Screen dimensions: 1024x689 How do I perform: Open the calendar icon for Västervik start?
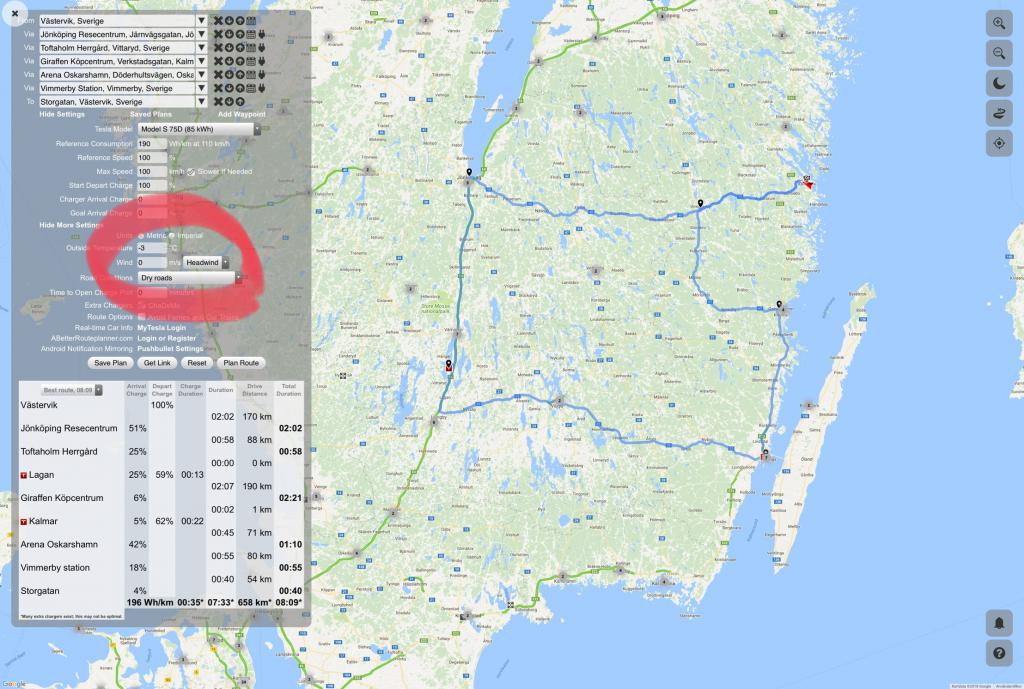(x=251, y=20)
